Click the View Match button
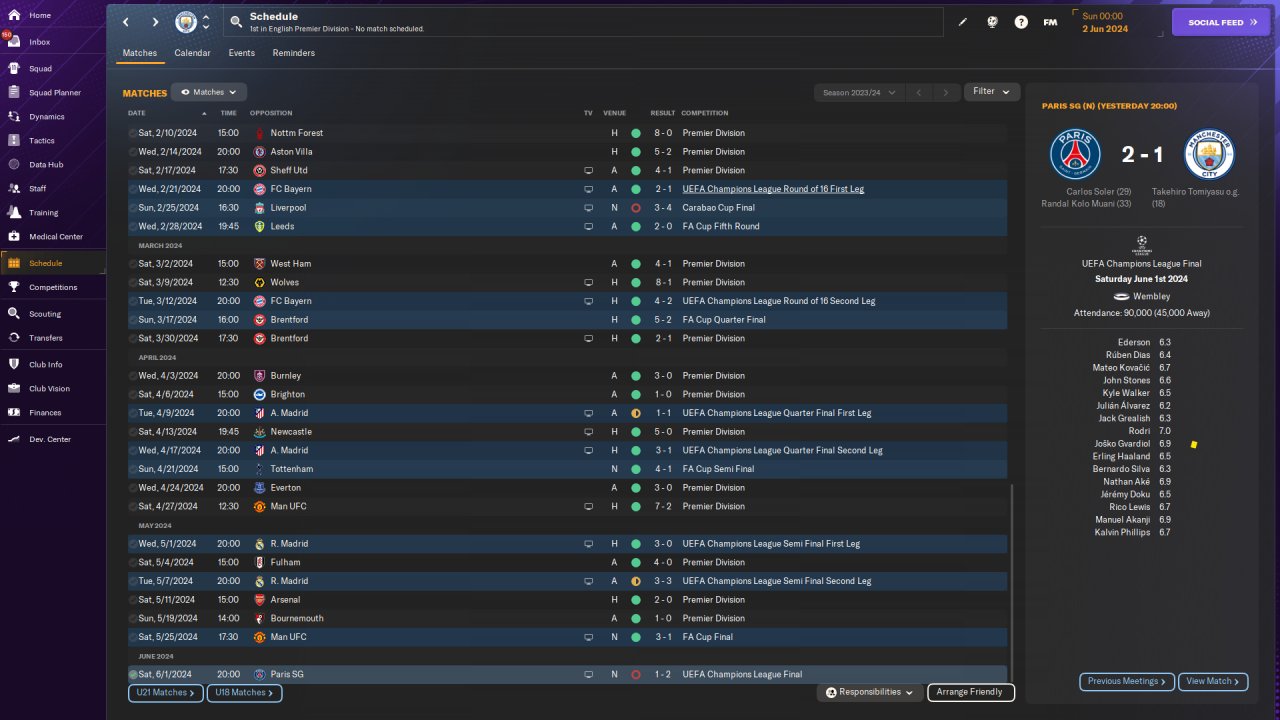The width and height of the screenshot is (1280, 720). tap(1213, 681)
